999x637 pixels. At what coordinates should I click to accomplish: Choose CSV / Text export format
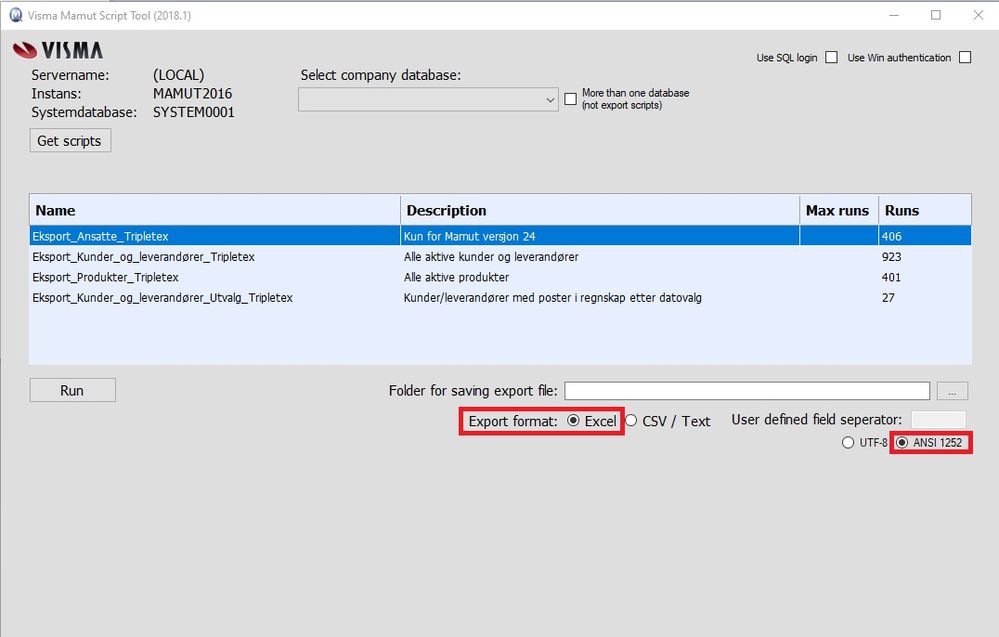pos(631,420)
